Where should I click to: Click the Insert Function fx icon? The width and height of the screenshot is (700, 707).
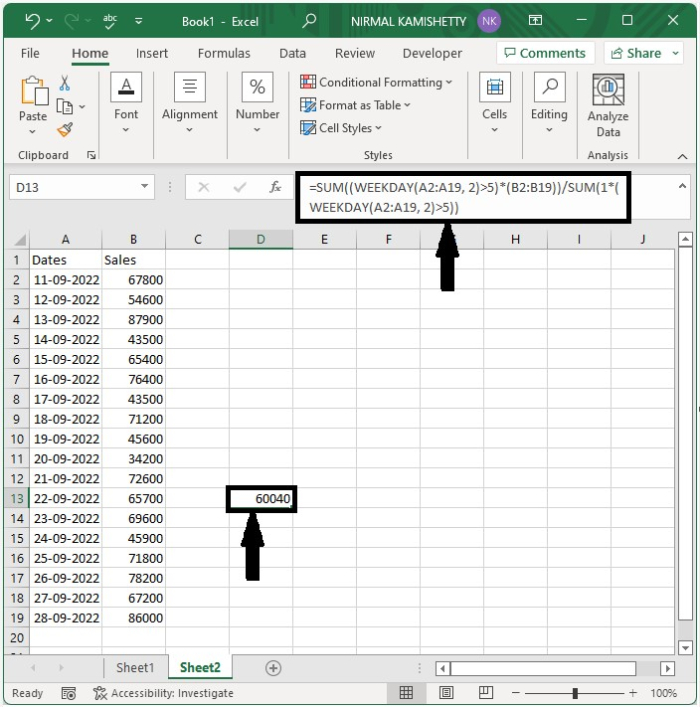(x=275, y=187)
